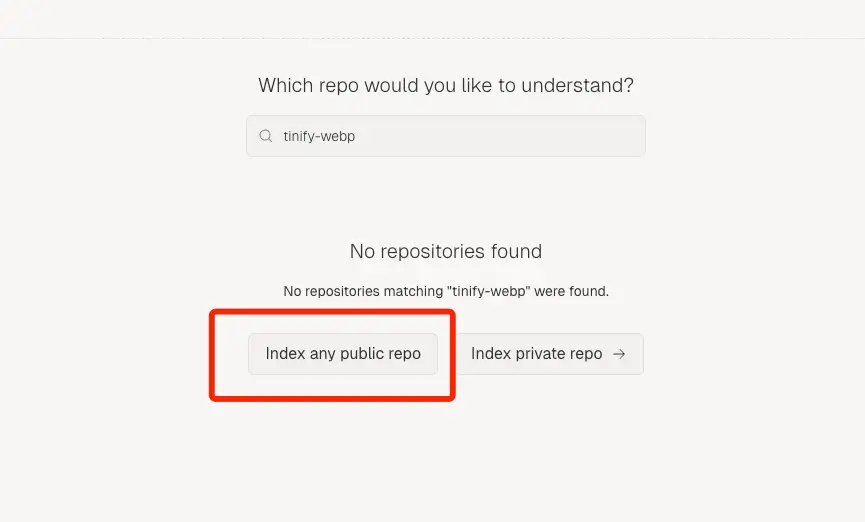Click the word "found" in No repositories found
This screenshot has width=865, height=522.
516,252
